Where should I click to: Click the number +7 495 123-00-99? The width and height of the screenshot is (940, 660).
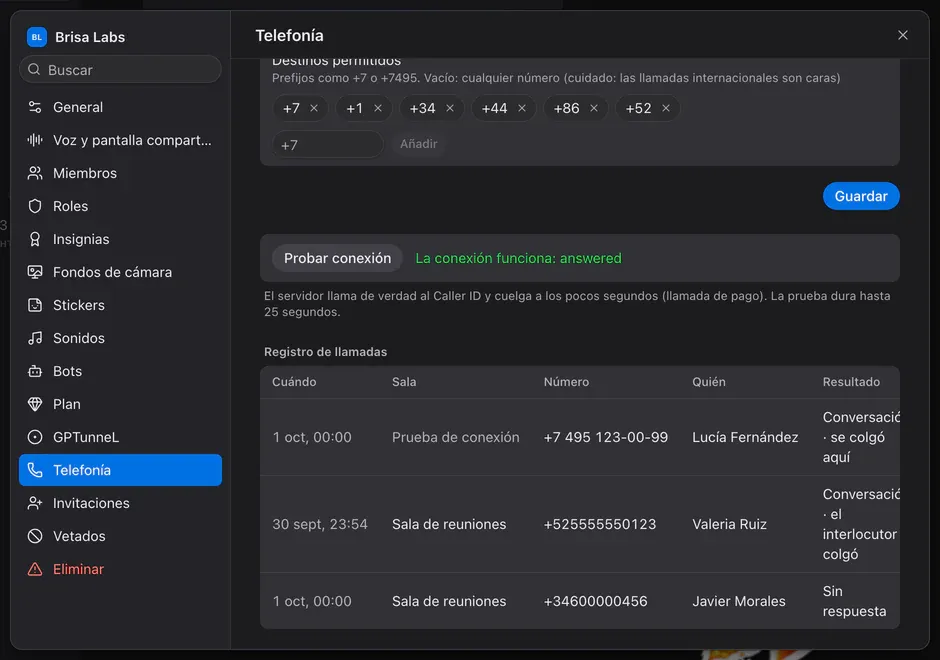pos(605,438)
